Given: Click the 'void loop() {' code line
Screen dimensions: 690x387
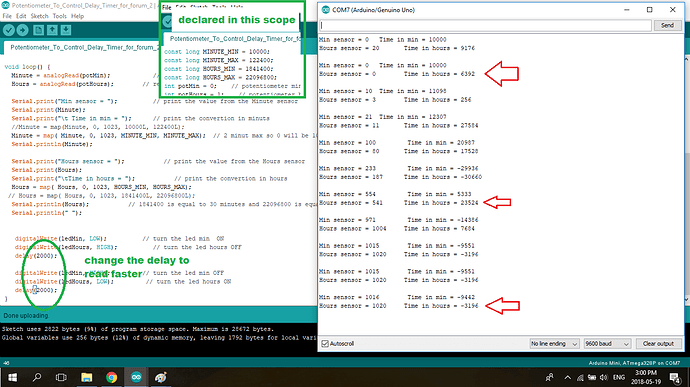Looking at the screenshot, I should pyautogui.click(x=27, y=67).
